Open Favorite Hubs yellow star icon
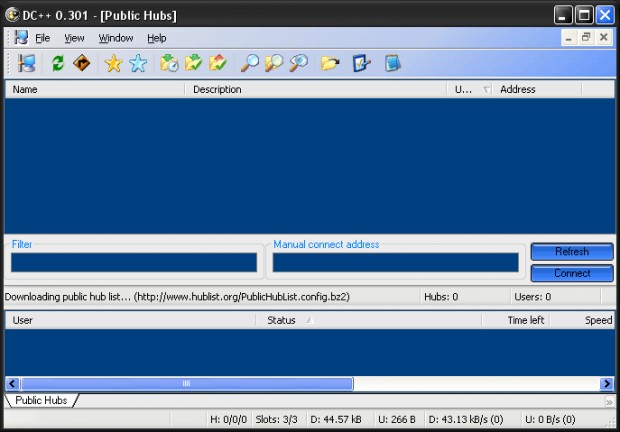620x432 pixels. click(x=113, y=63)
